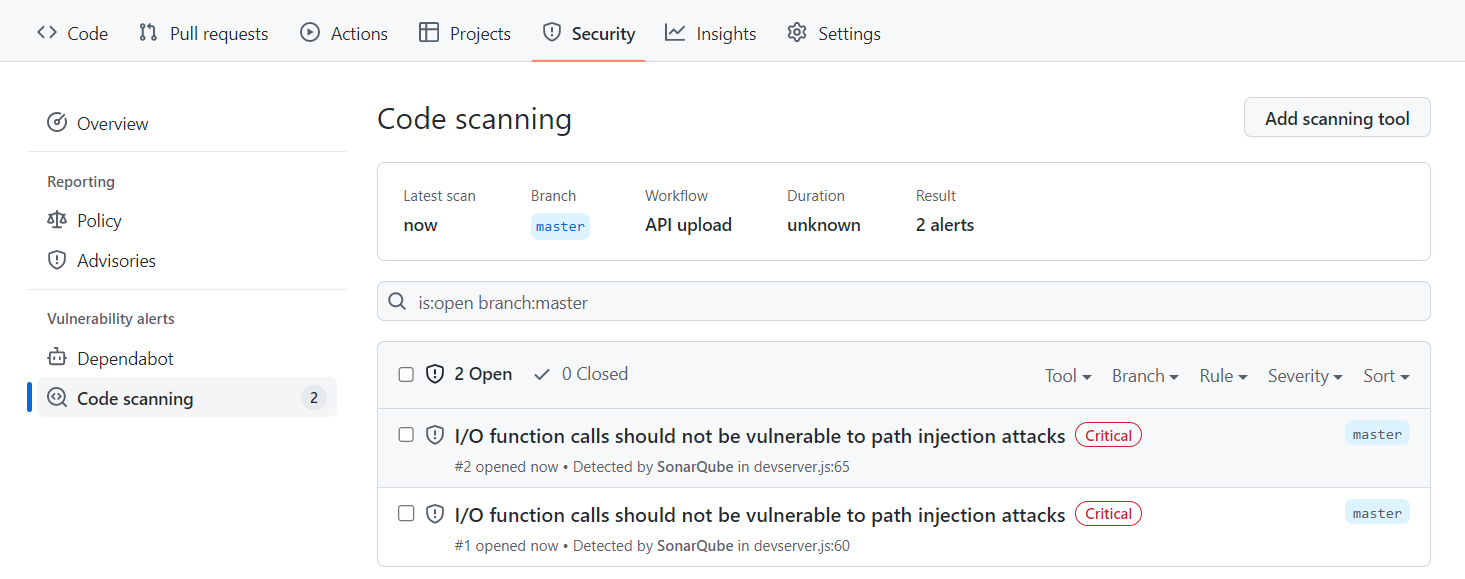Click the Insights graph icon

click(x=674, y=32)
